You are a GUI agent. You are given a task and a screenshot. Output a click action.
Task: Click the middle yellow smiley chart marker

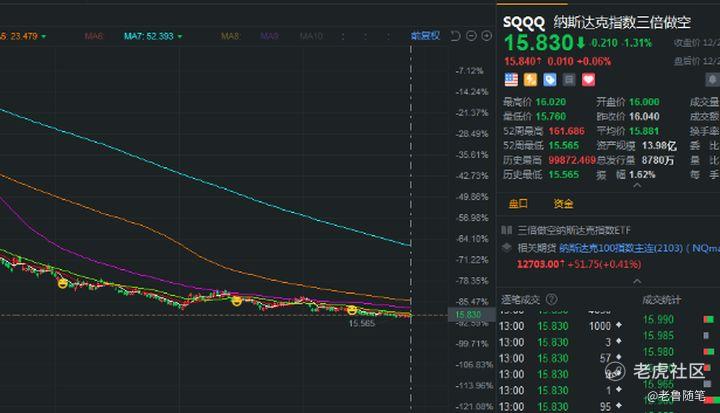[236, 301]
